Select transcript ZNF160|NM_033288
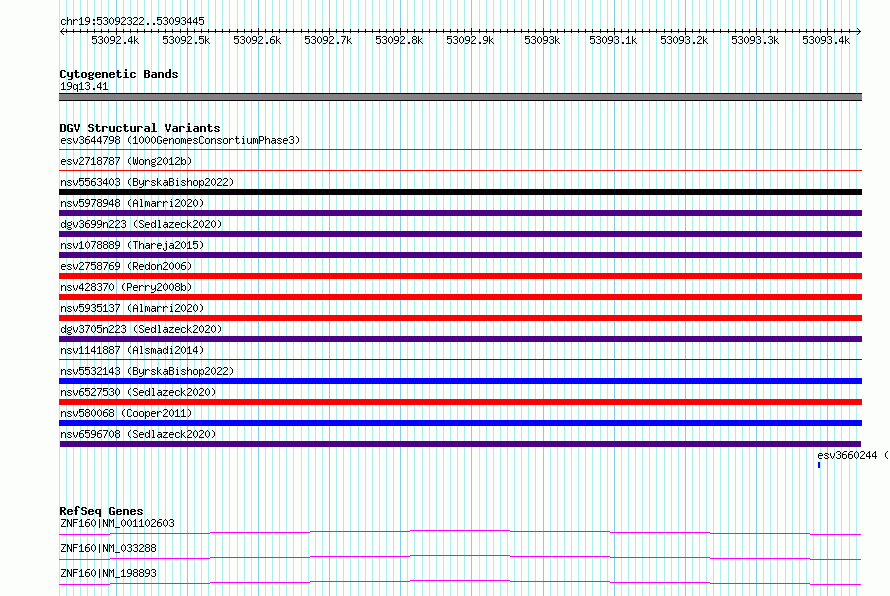Screen dimensions: 890x596 (108, 548)
